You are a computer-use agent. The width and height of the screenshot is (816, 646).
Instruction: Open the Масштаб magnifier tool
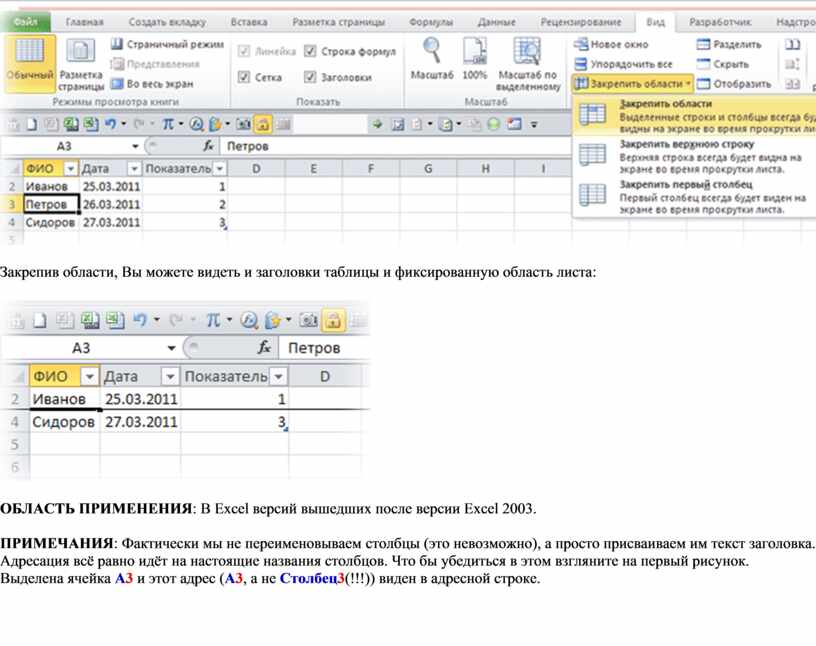tap(432, 60)
